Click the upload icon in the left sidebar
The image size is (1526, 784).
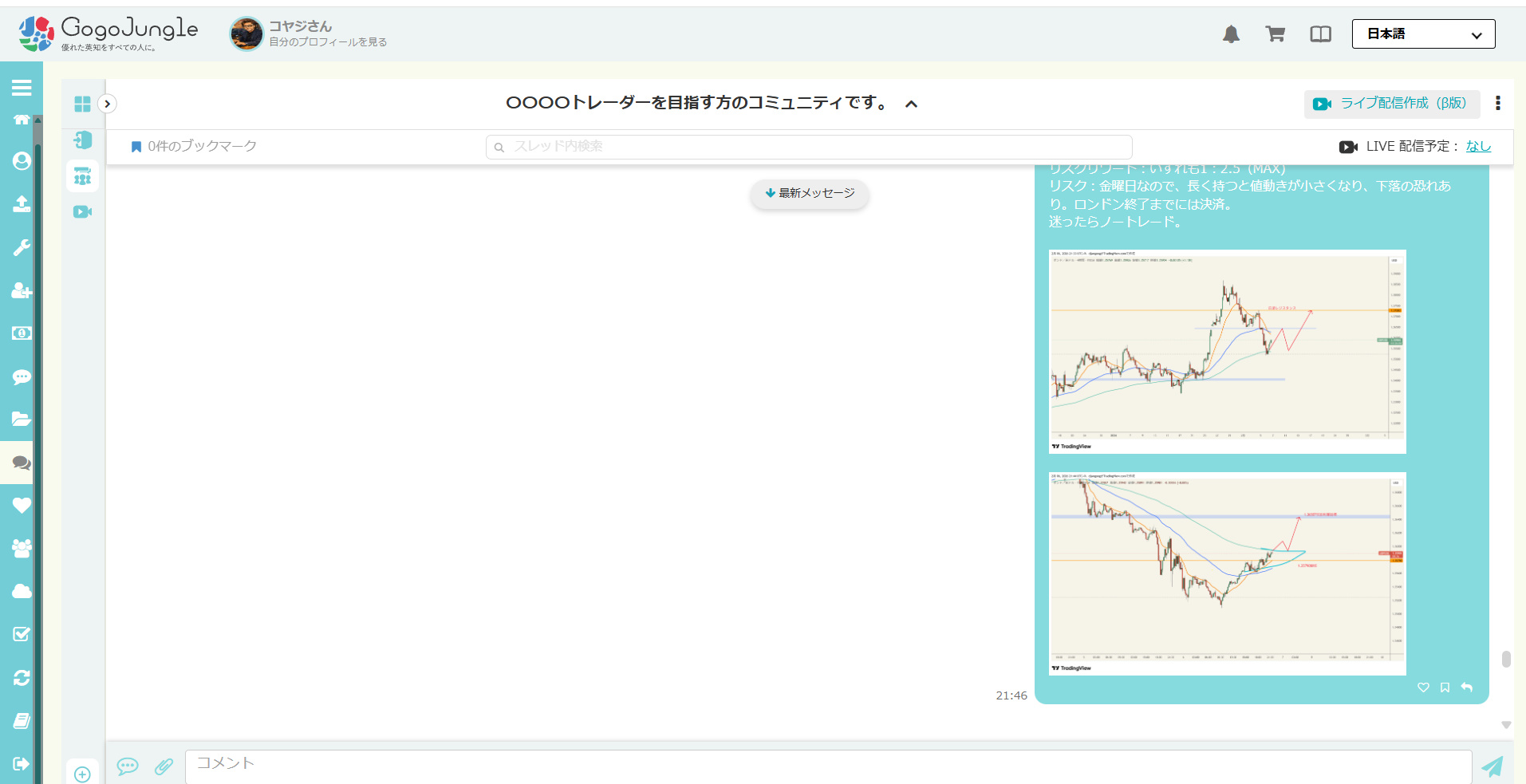22,203
